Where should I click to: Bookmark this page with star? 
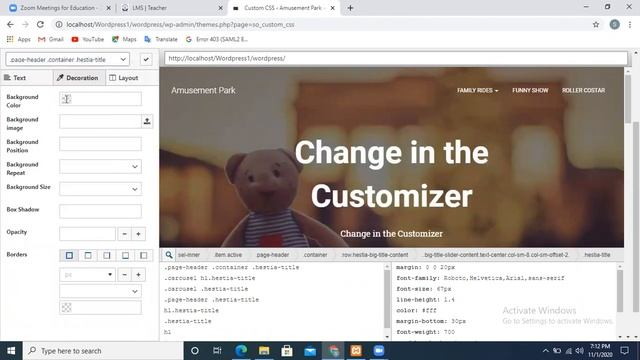point(596,24)
